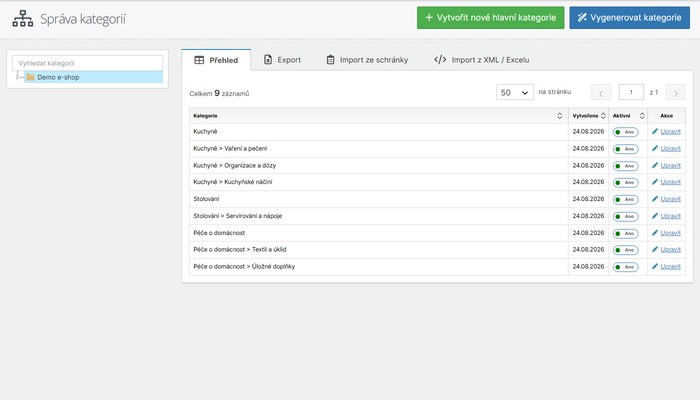
Task: Click the Upravit link for Kuchyně
Action: (x=671, y=132)
